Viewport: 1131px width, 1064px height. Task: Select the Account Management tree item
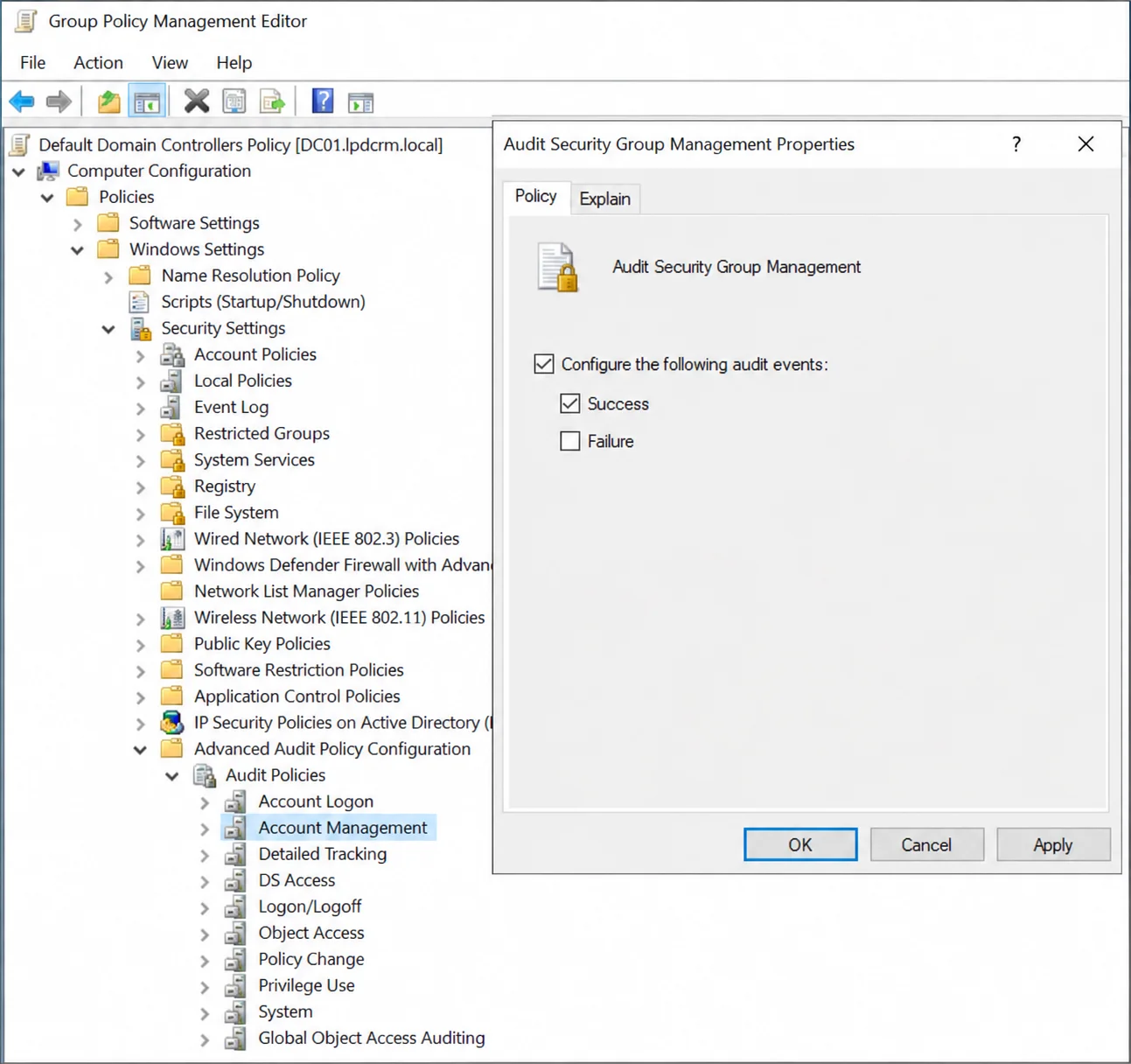coord(343,828)
